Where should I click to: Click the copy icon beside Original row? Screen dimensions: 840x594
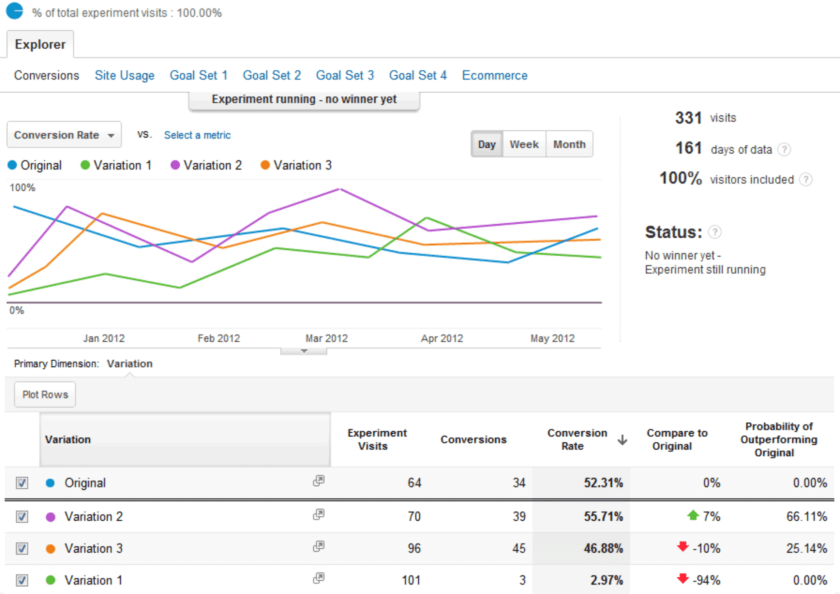point(318,482)
